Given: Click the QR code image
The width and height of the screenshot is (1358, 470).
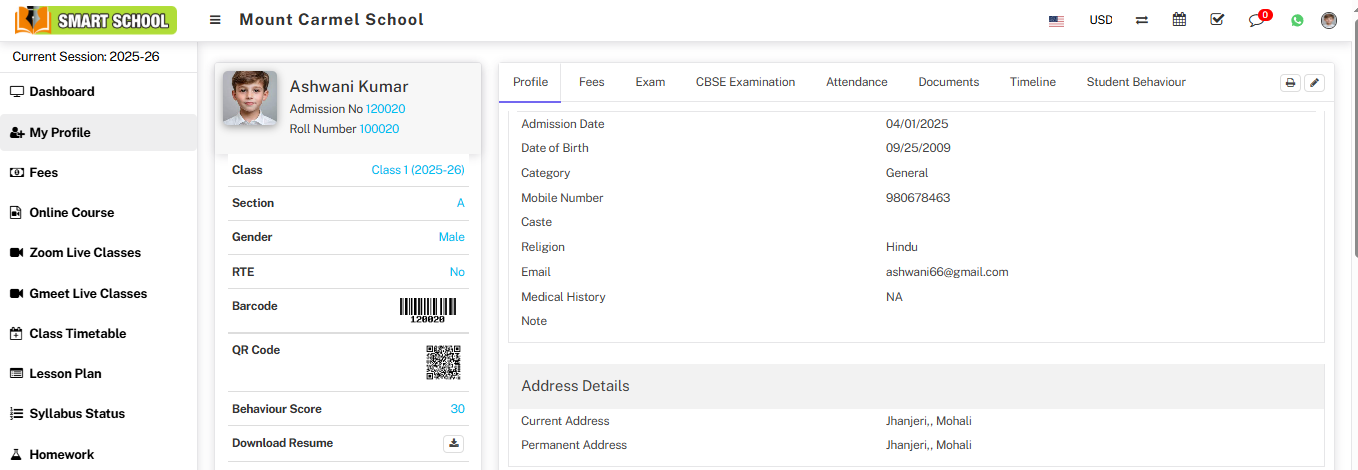Looking at the screenshot, I should [443, 362].
